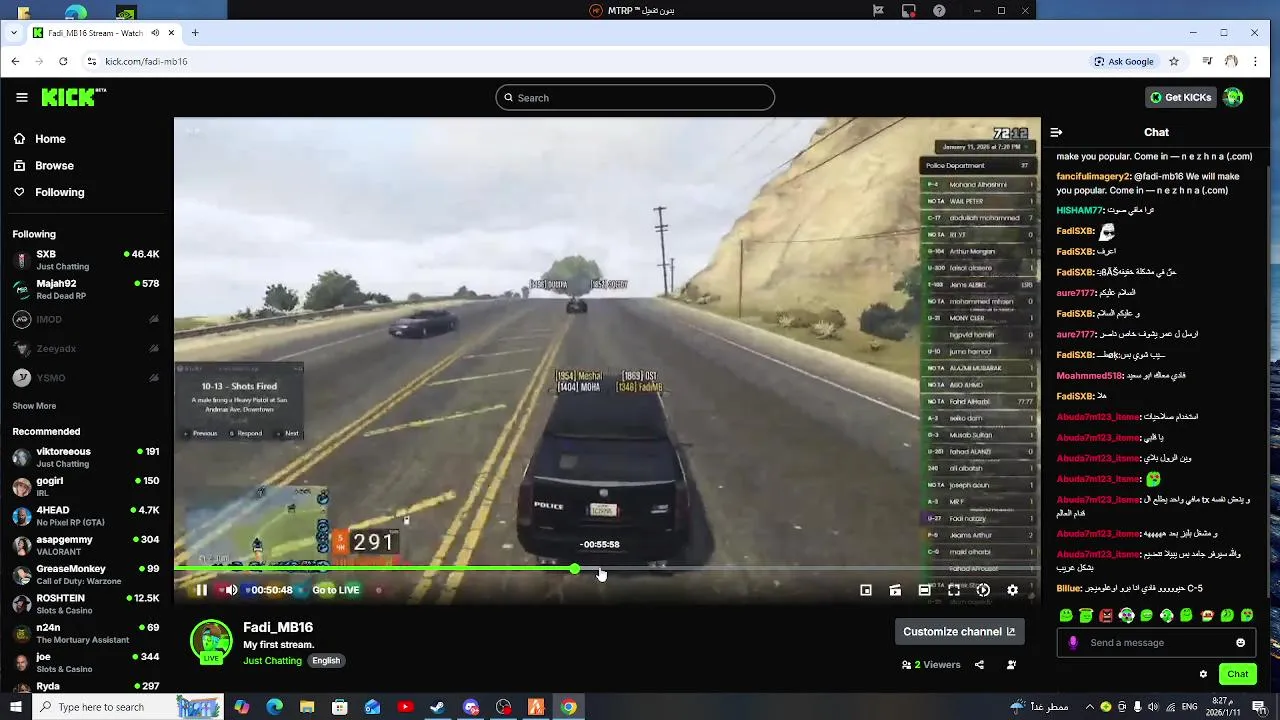Click the video seek bar handle
This screenshot has width=1280, height=720.
pos(575,569)
